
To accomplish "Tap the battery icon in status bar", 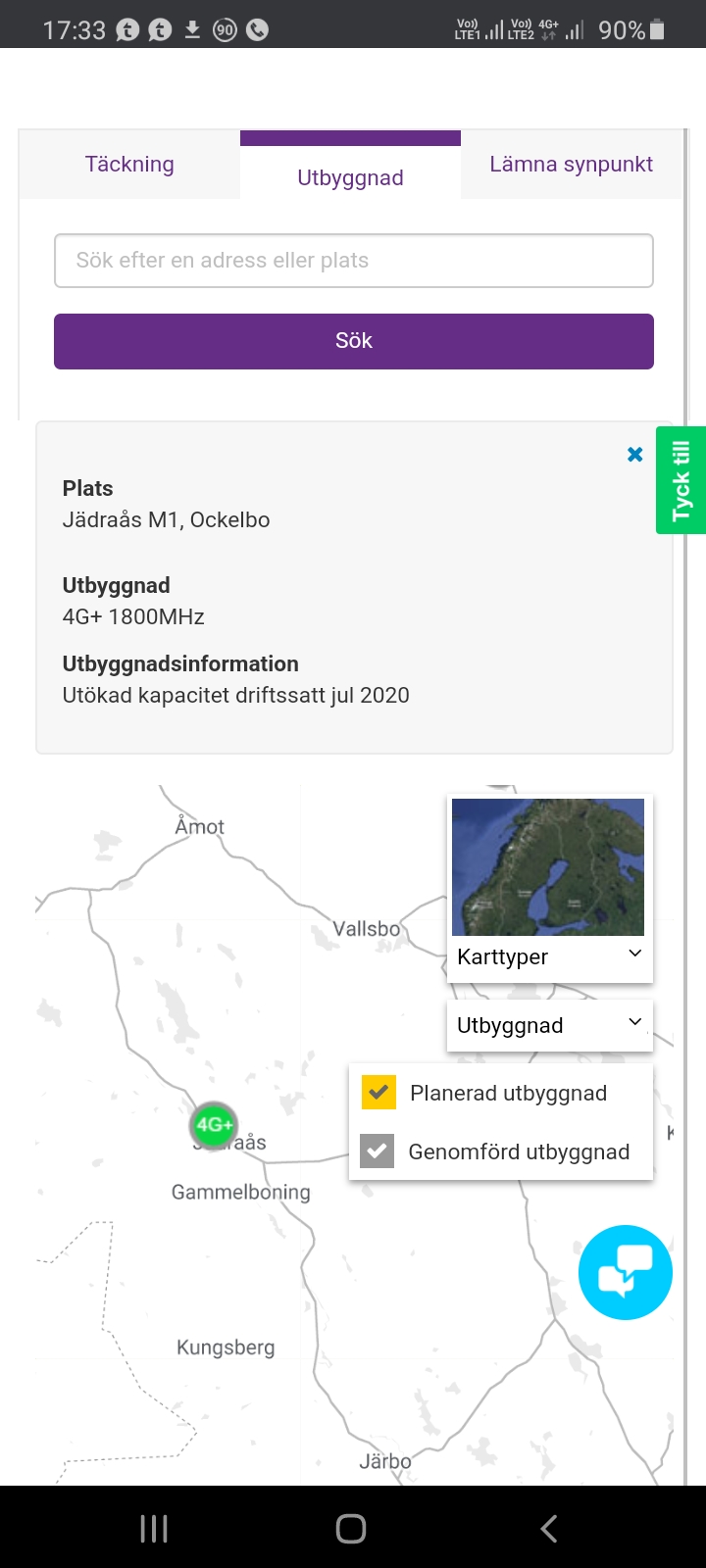I will coord(658,29).
